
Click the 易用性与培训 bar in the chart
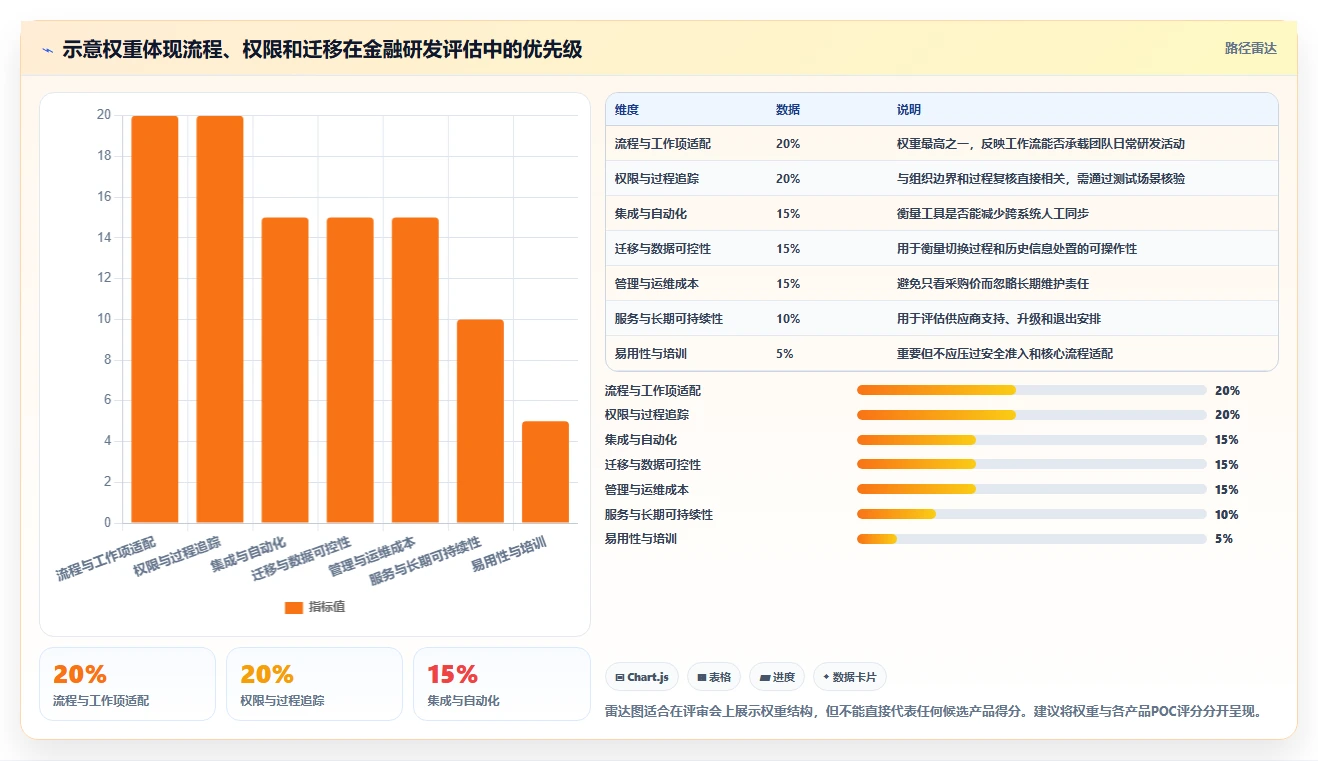point(545,472)
